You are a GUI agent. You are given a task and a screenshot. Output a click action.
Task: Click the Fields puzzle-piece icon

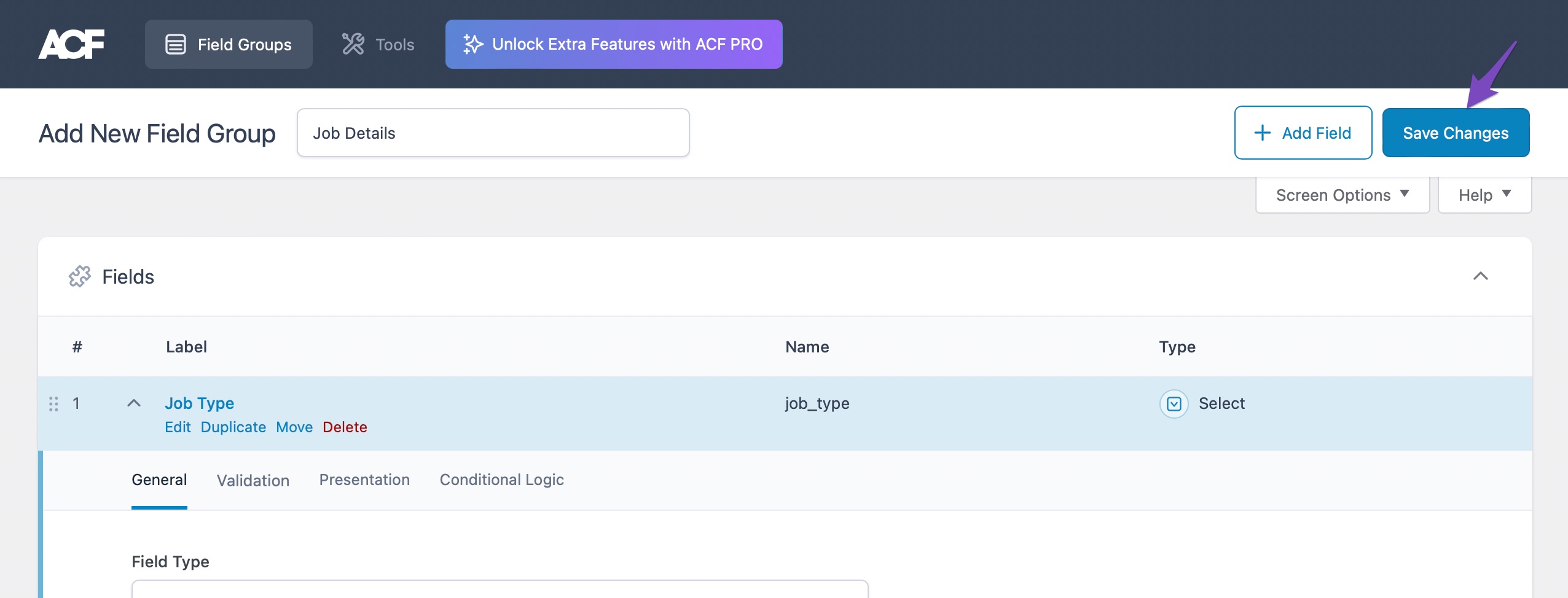(80, 276)
